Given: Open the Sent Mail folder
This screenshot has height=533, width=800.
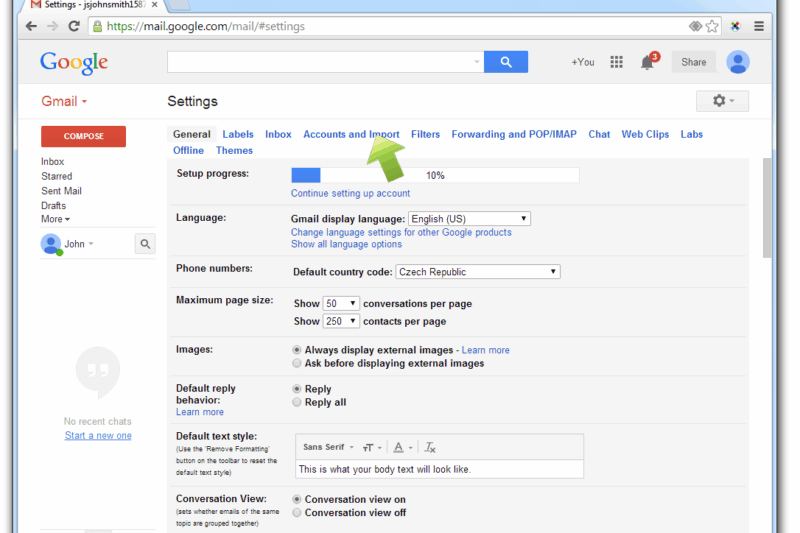Looking at the screenshot, I should click(61, 191).
